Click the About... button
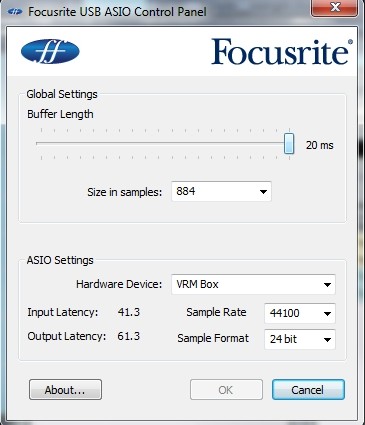 [x=65, y=390]
